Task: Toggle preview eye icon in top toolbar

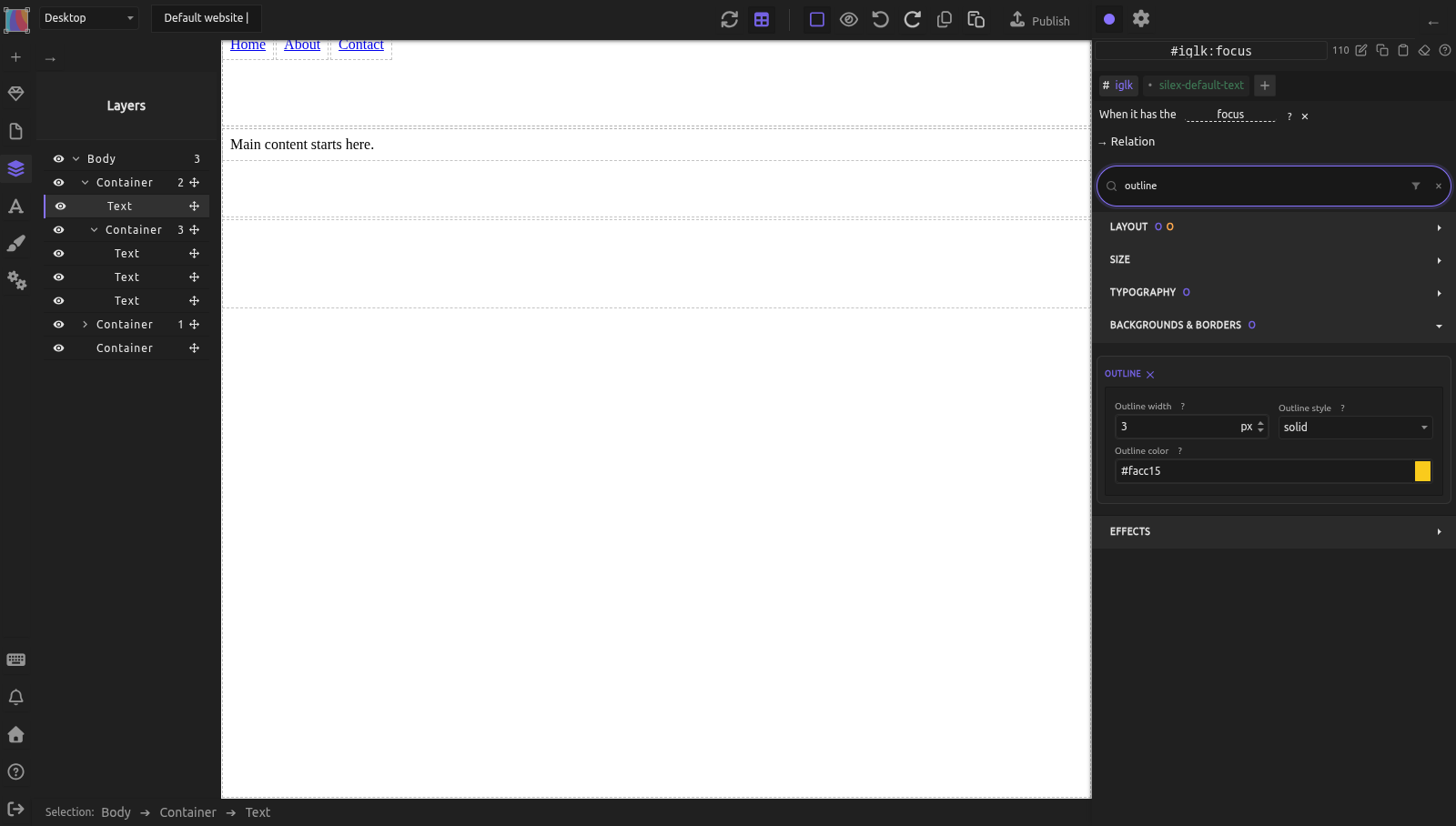Action: tap(848, 19)
